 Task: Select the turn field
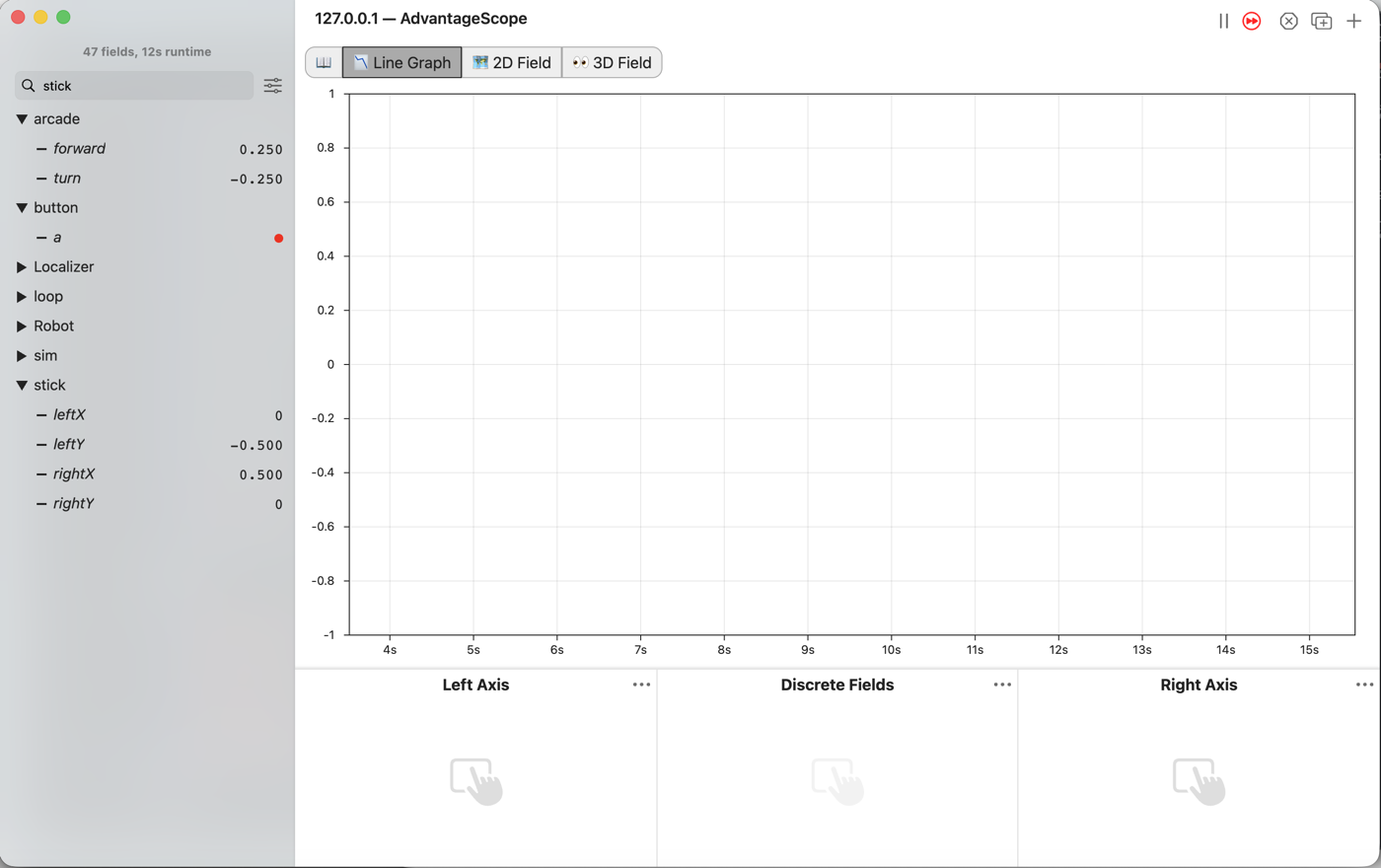67,179
